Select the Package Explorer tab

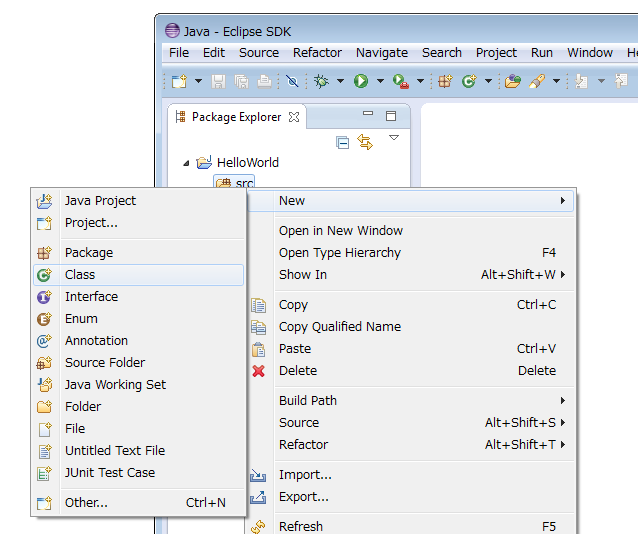(236, 117)
